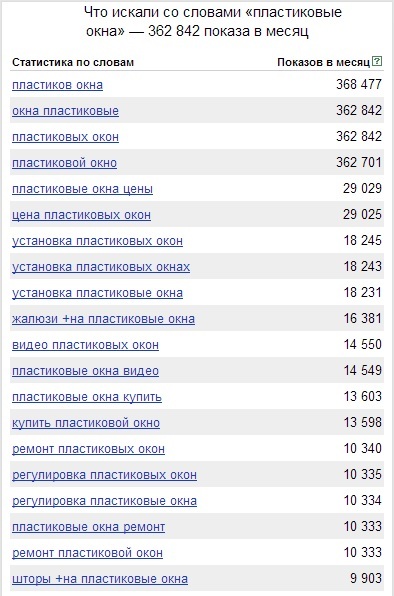
Task: Open the 'жалюзи +на пластиковые окна' link
Action: [x=103, y=319]
